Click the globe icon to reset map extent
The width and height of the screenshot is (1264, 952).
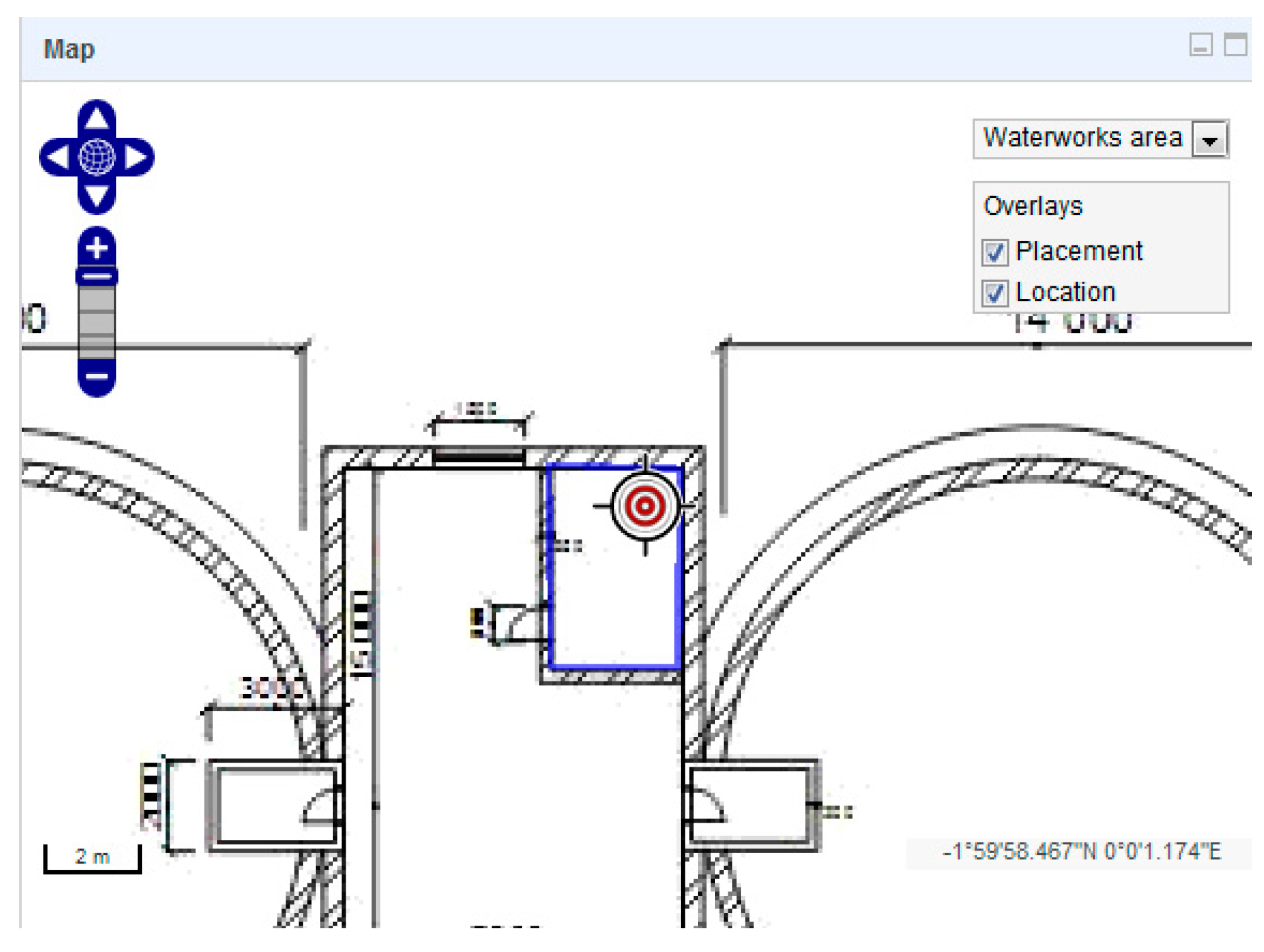point(96,157)
